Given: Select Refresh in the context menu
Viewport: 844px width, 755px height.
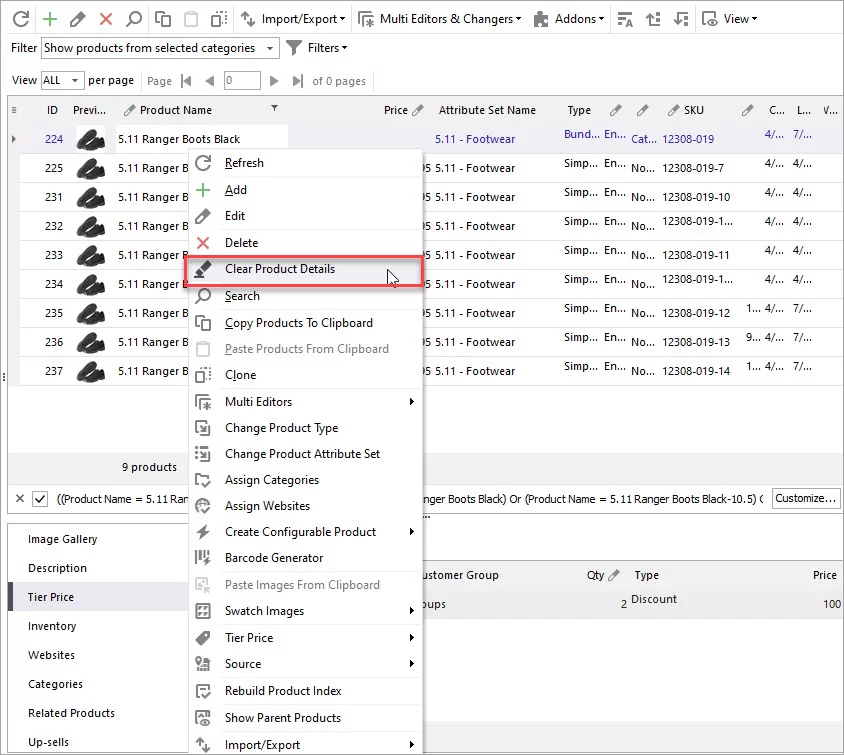Looking at the screenshot, I should pyautogui.click(x=305, y=163).
